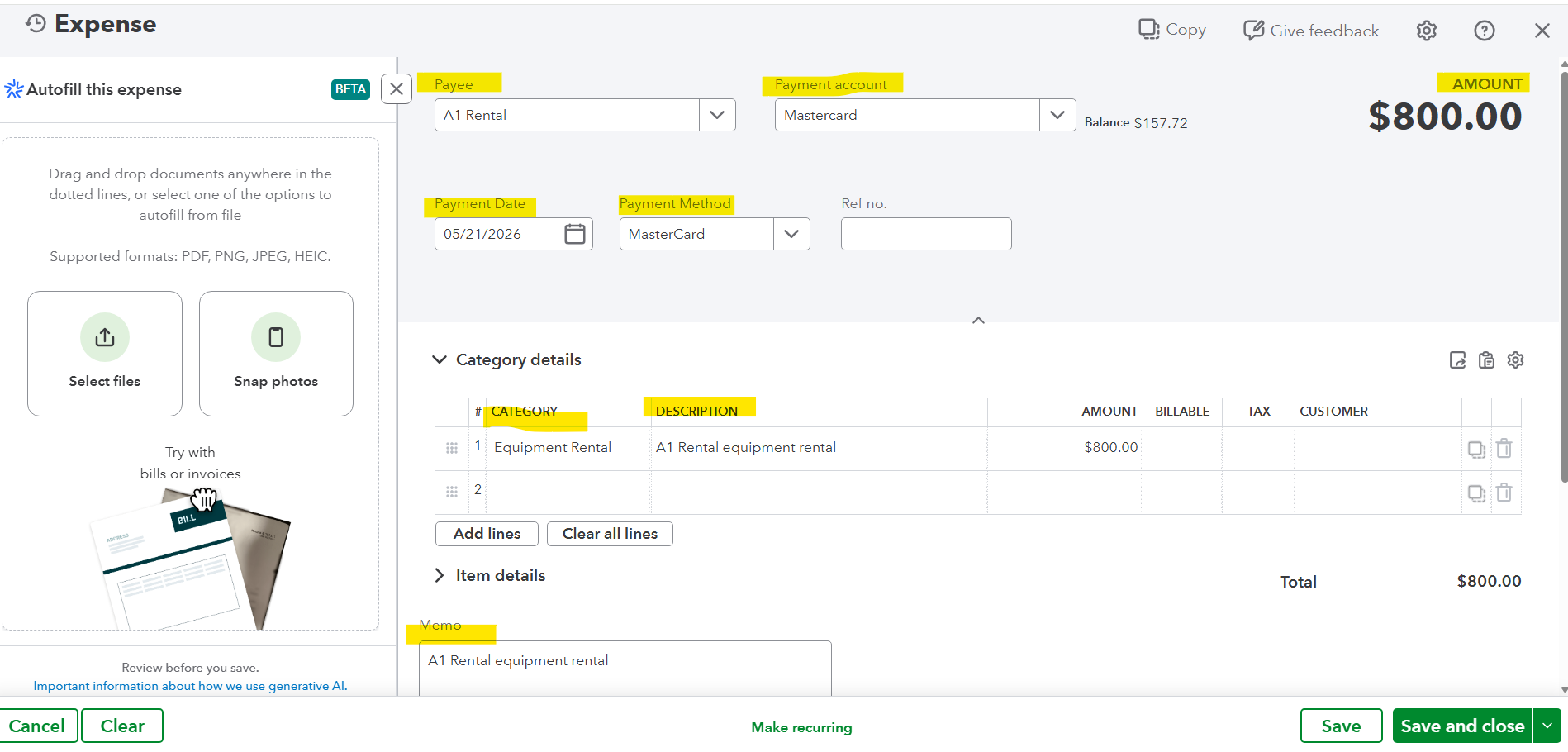This screenshot has width=1568, height=752.
Task: Click the CUSTOMER column header
Action: coord(1333,412)
